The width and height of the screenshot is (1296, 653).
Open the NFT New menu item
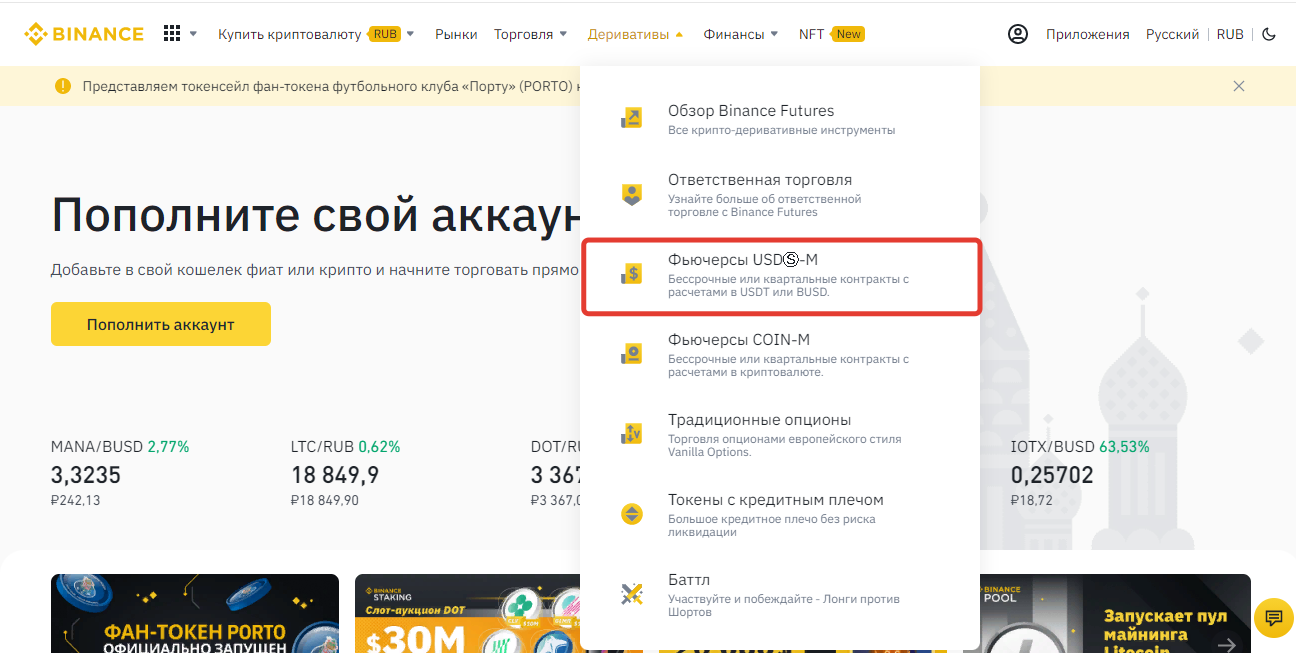(832, 34)
